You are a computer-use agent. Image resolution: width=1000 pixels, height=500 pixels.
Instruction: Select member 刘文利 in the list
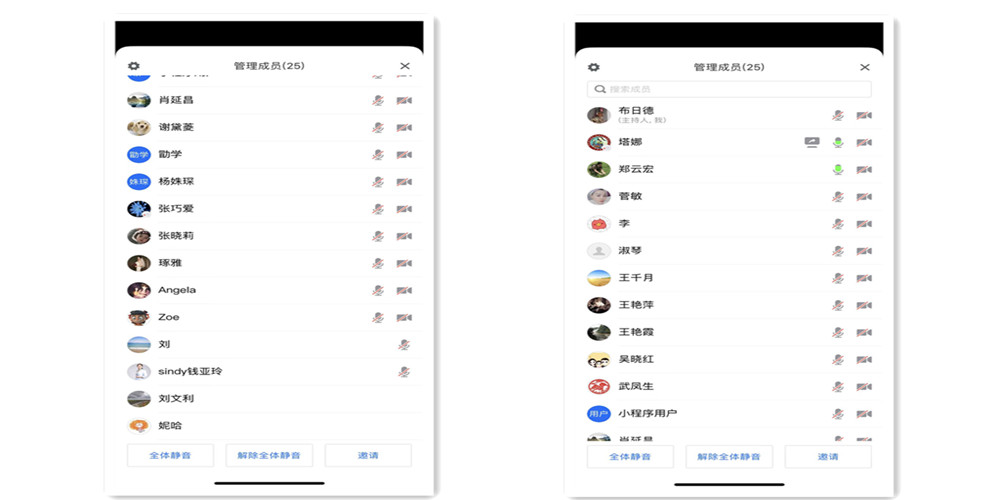pos(176,399)
